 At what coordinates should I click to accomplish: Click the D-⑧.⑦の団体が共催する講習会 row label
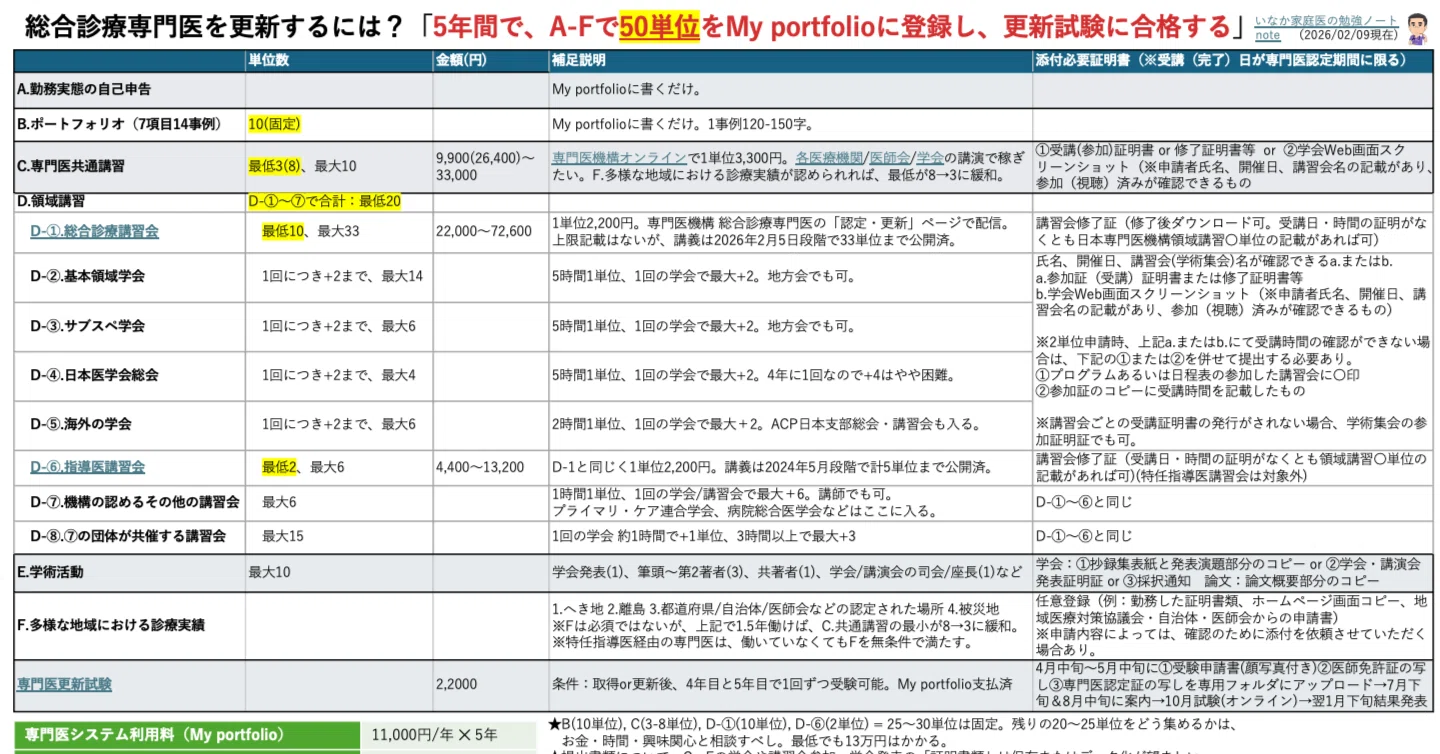(128, 537)
